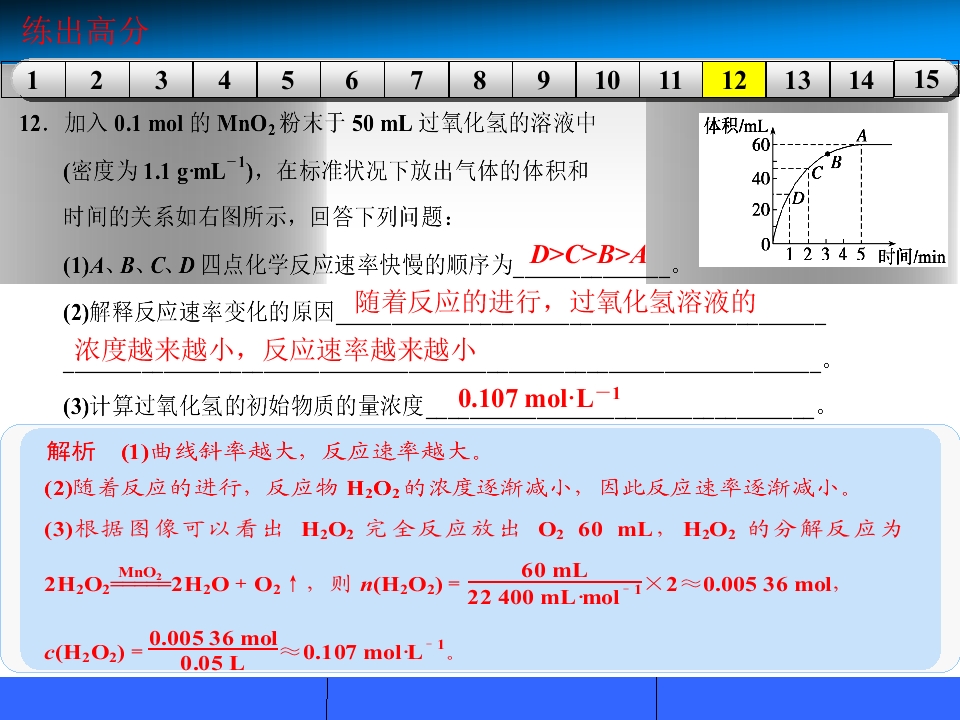Navigate to question 10
Viewport: 960px width, 720px height.
[607, 80]
